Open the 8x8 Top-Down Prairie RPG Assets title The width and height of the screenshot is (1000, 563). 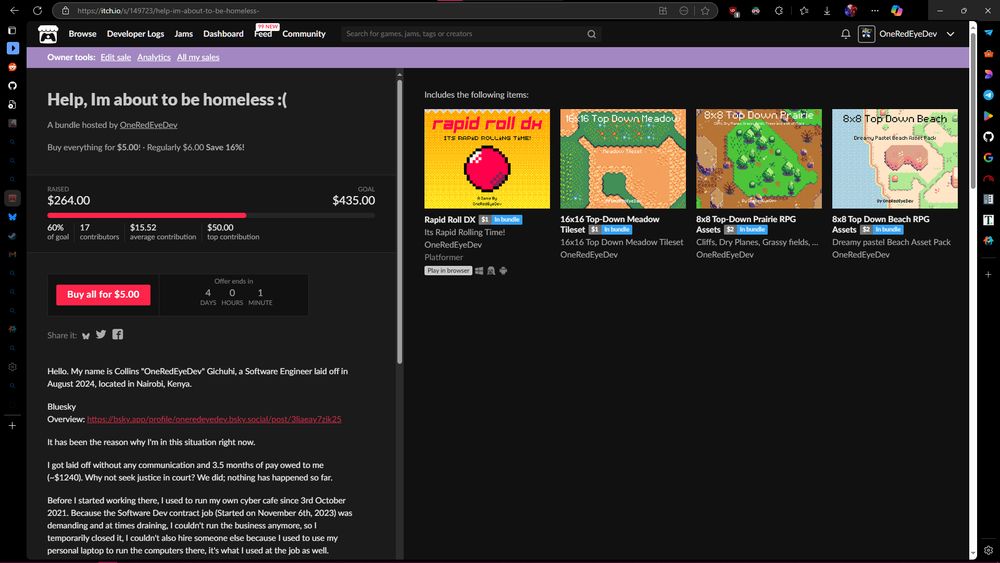(x=746, y=224)
